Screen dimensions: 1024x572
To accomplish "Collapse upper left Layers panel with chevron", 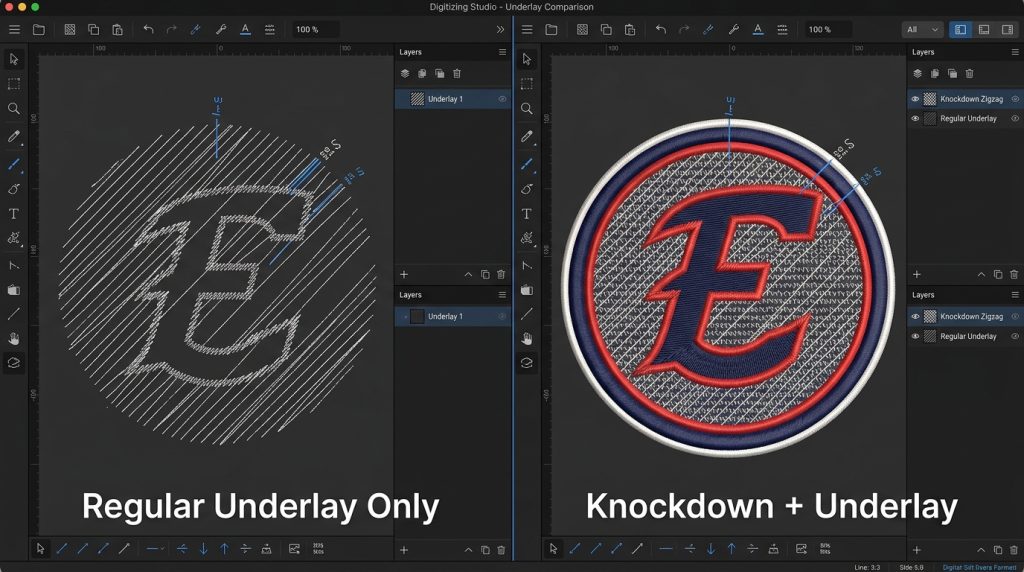I will (468, 275).
